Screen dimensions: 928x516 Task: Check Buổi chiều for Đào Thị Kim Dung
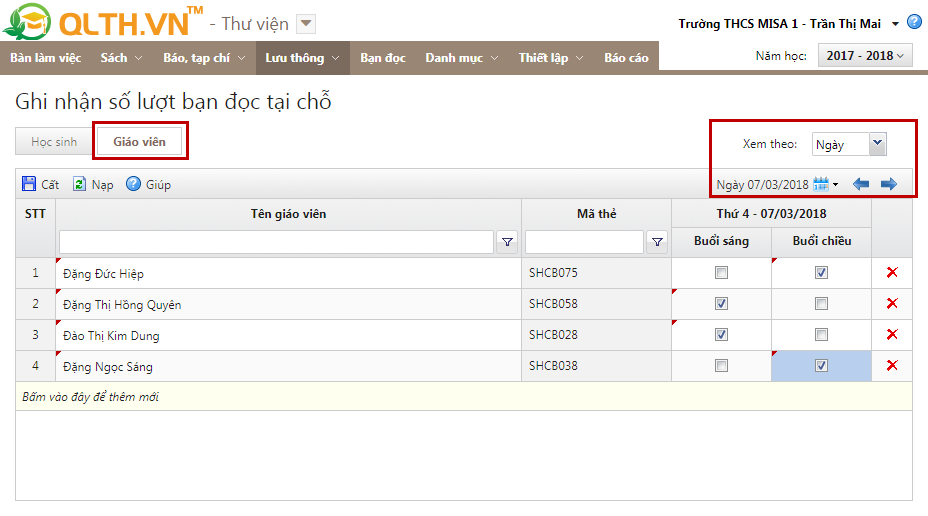click(x=821, y=334)
